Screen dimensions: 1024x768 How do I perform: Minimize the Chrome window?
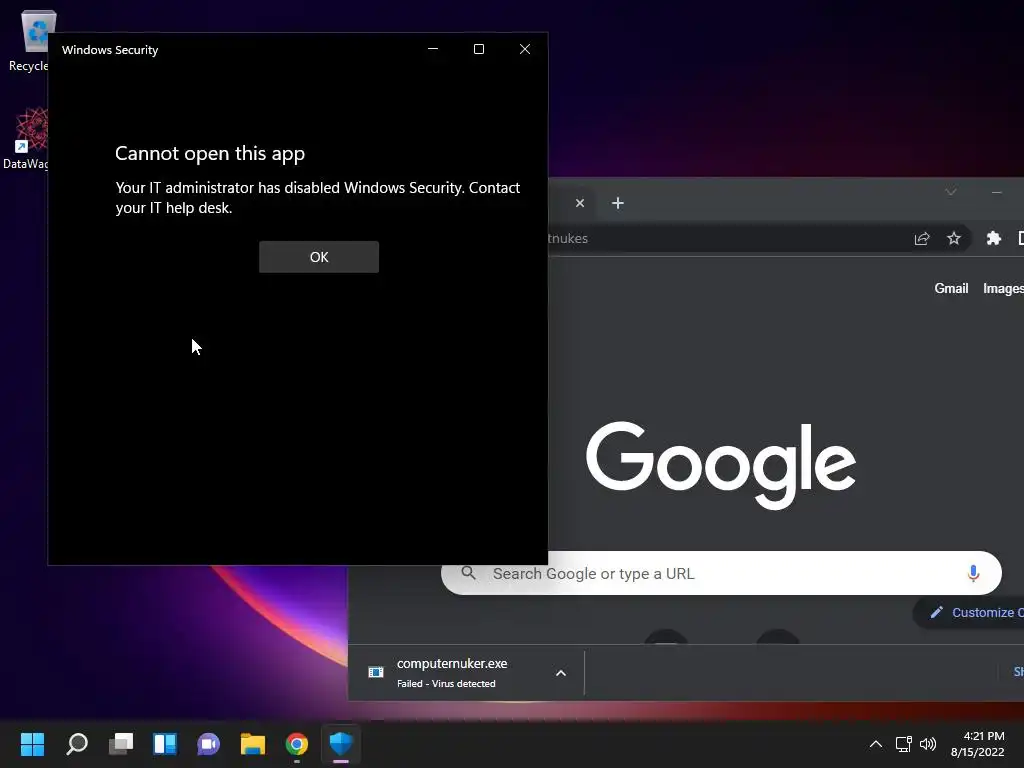coord(997,192)
